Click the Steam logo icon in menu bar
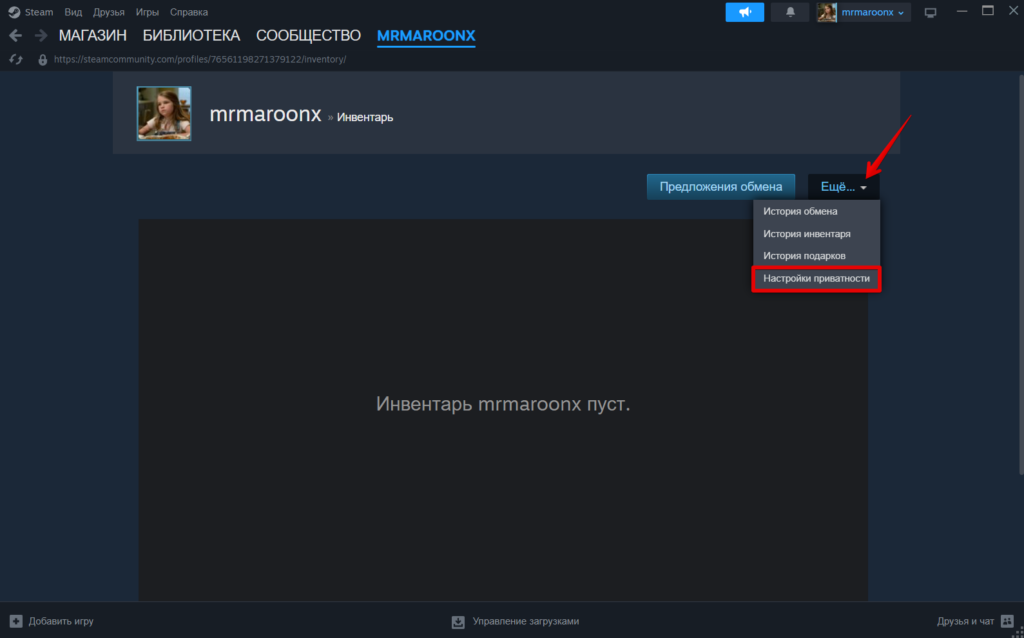This screenshot has width=1024, height=638. click(14, 12)
